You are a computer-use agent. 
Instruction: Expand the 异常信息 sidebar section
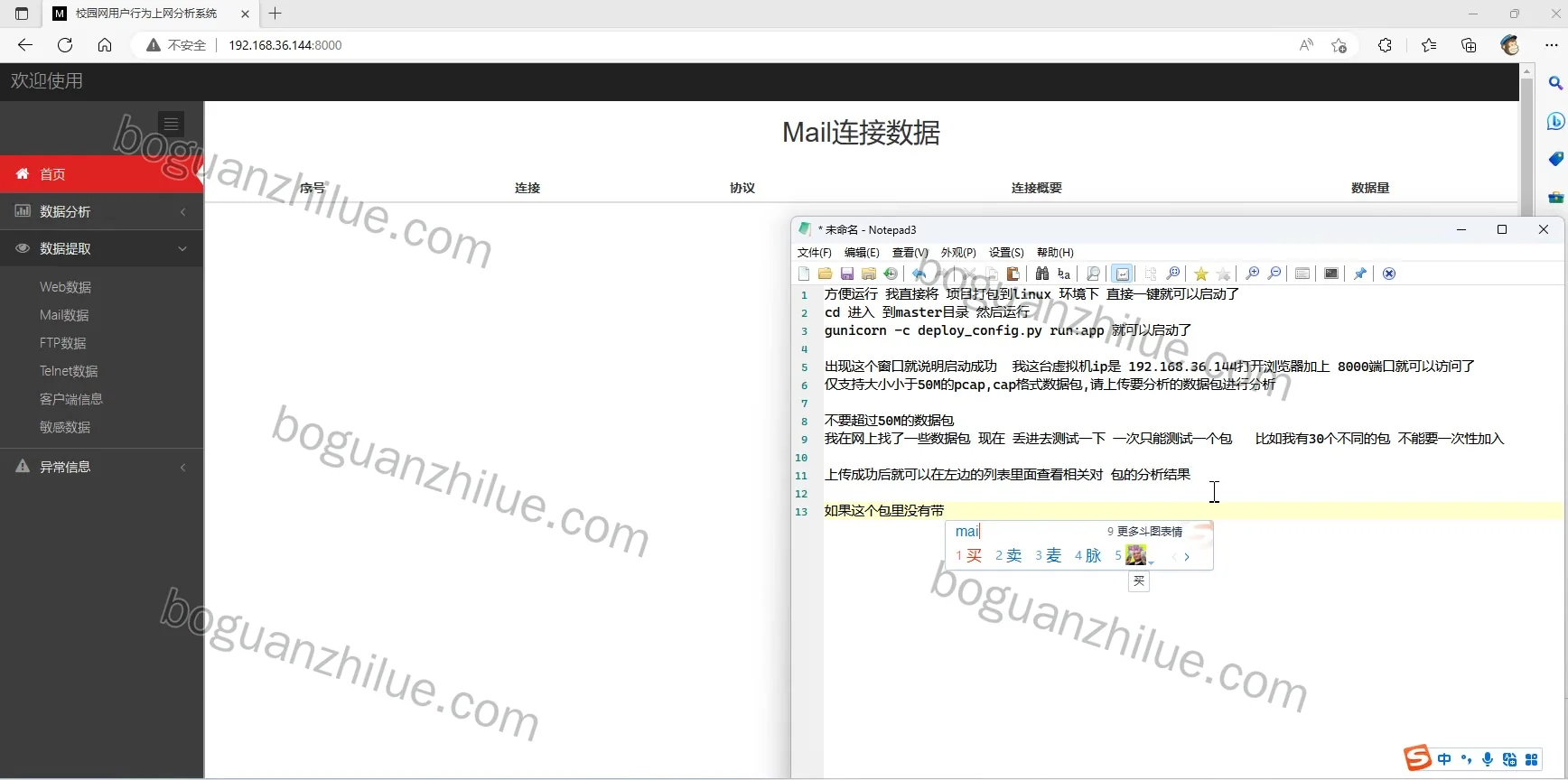(x=101, y=467)
